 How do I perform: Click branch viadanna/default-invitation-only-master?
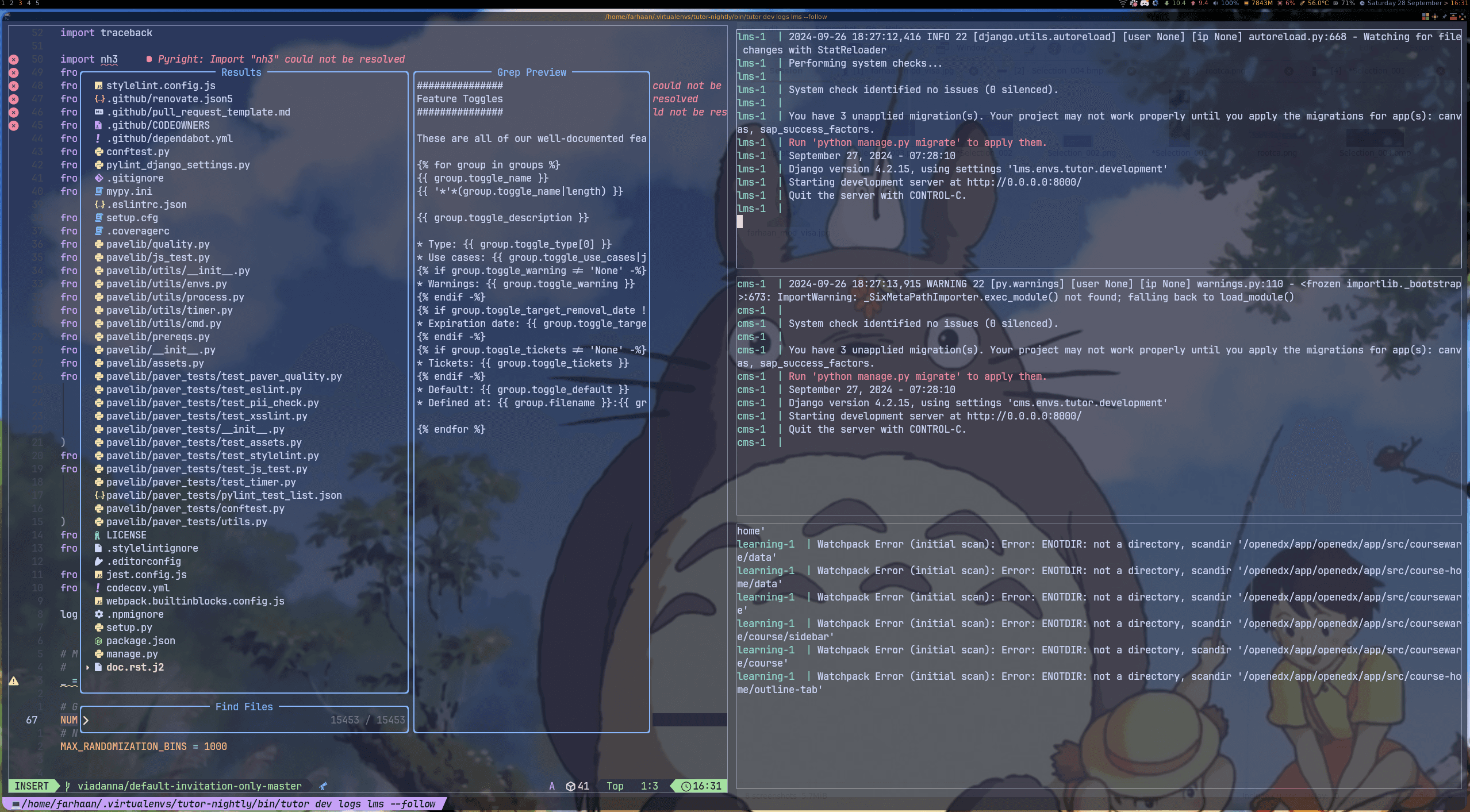[190, 786]
